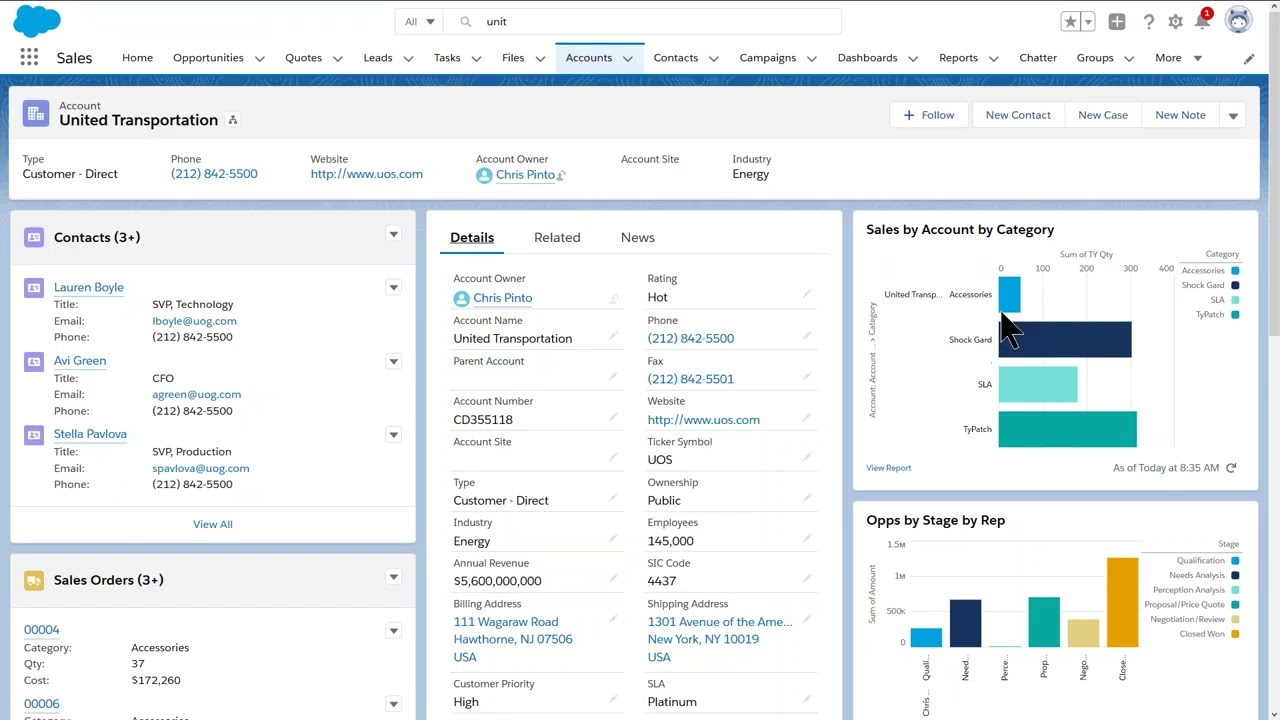Click the Lauren Boyle contact icon
1280x720 pixels.
tap(34, 288)
